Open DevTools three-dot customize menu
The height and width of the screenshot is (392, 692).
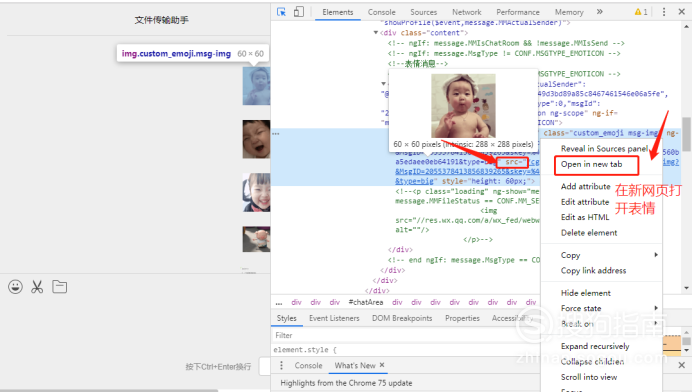click(664, 12)
